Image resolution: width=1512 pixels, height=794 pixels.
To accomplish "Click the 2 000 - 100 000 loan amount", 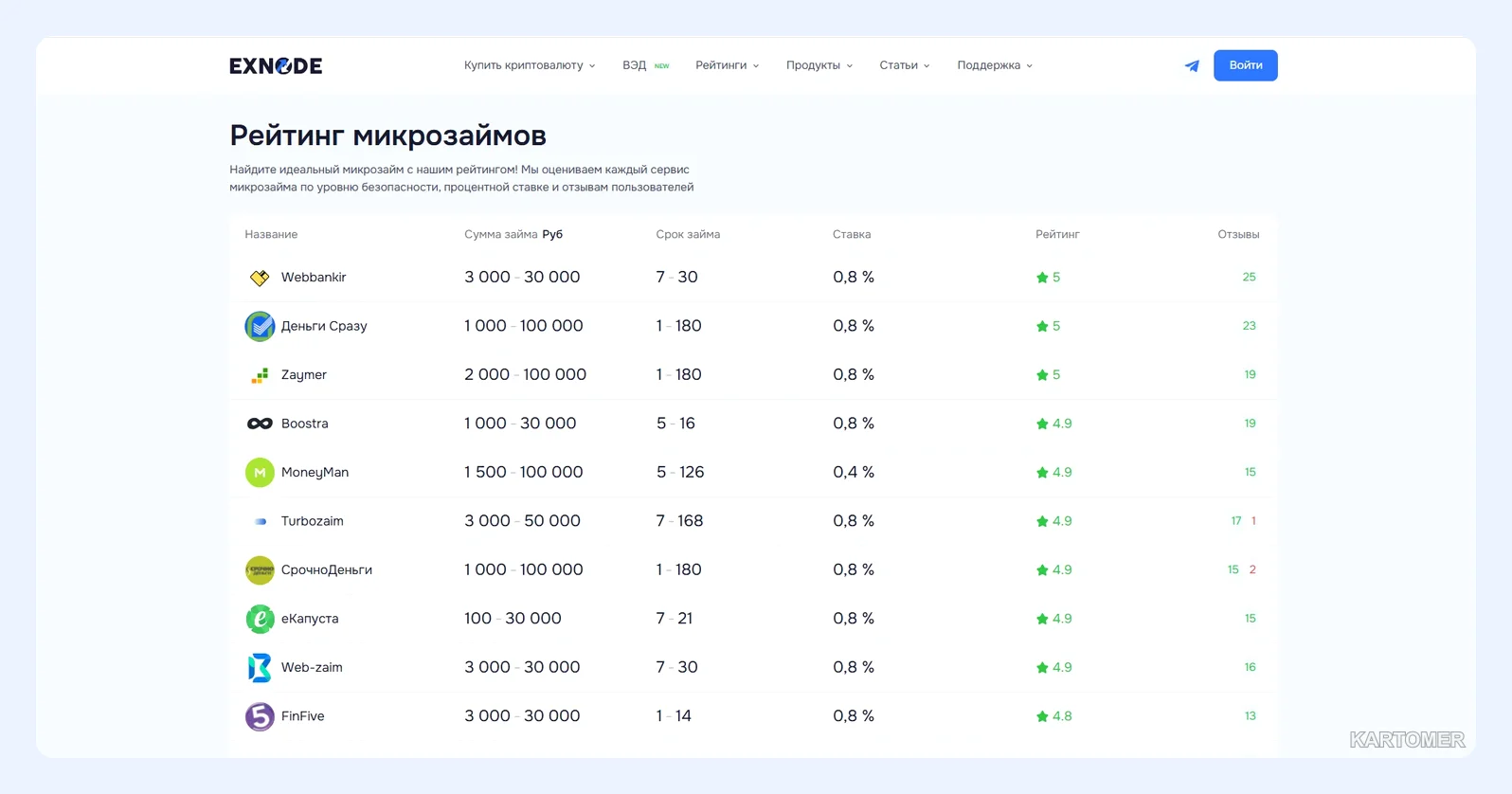I will pyautogui.click(x=525, y=375).
